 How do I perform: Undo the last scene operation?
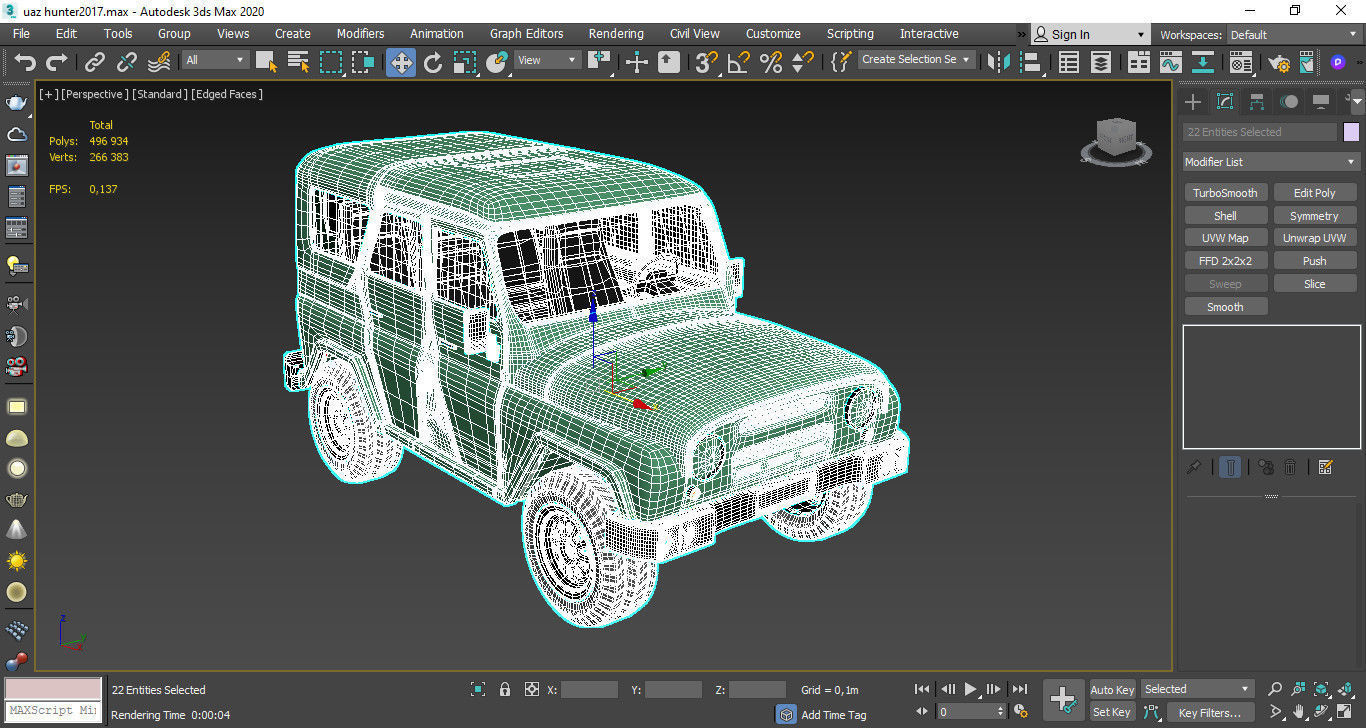pyautogui.click(x=25, y=62)
